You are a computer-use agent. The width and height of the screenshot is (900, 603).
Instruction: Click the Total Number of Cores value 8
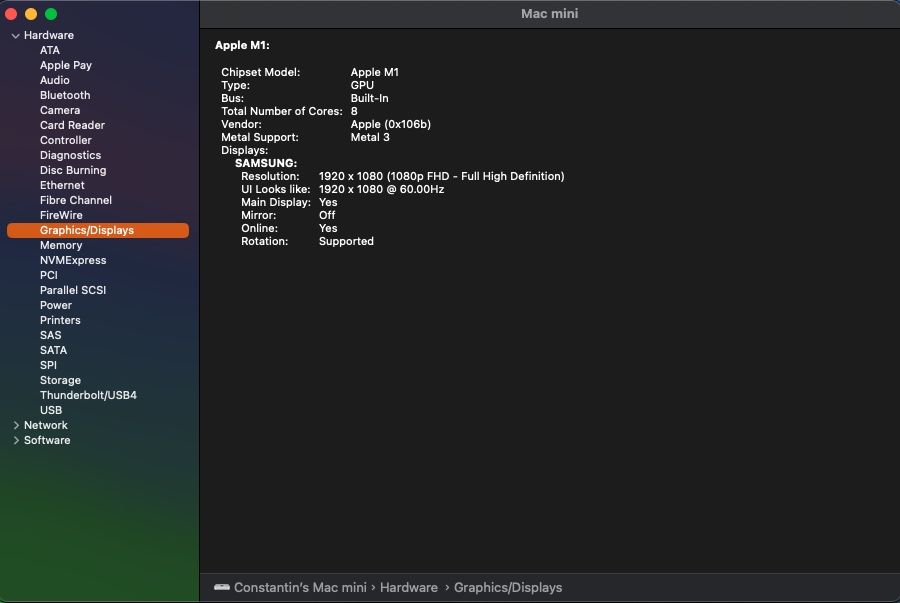tap(354, 111)
